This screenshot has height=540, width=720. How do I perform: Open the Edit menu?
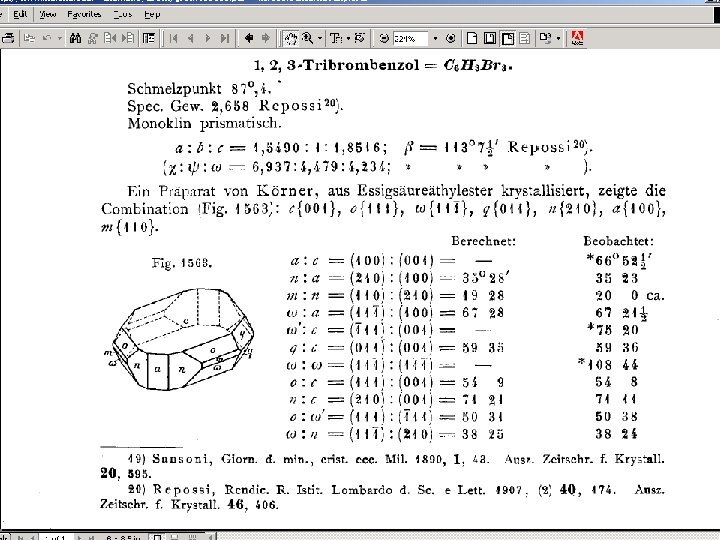[20, 14]
